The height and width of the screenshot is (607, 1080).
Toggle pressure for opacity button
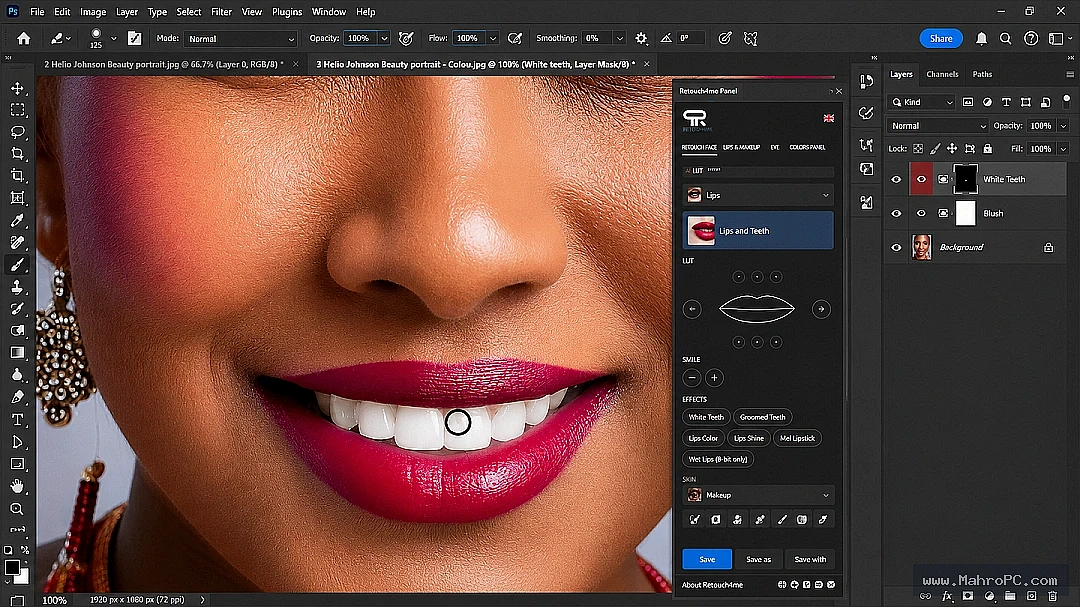point(406,39)
